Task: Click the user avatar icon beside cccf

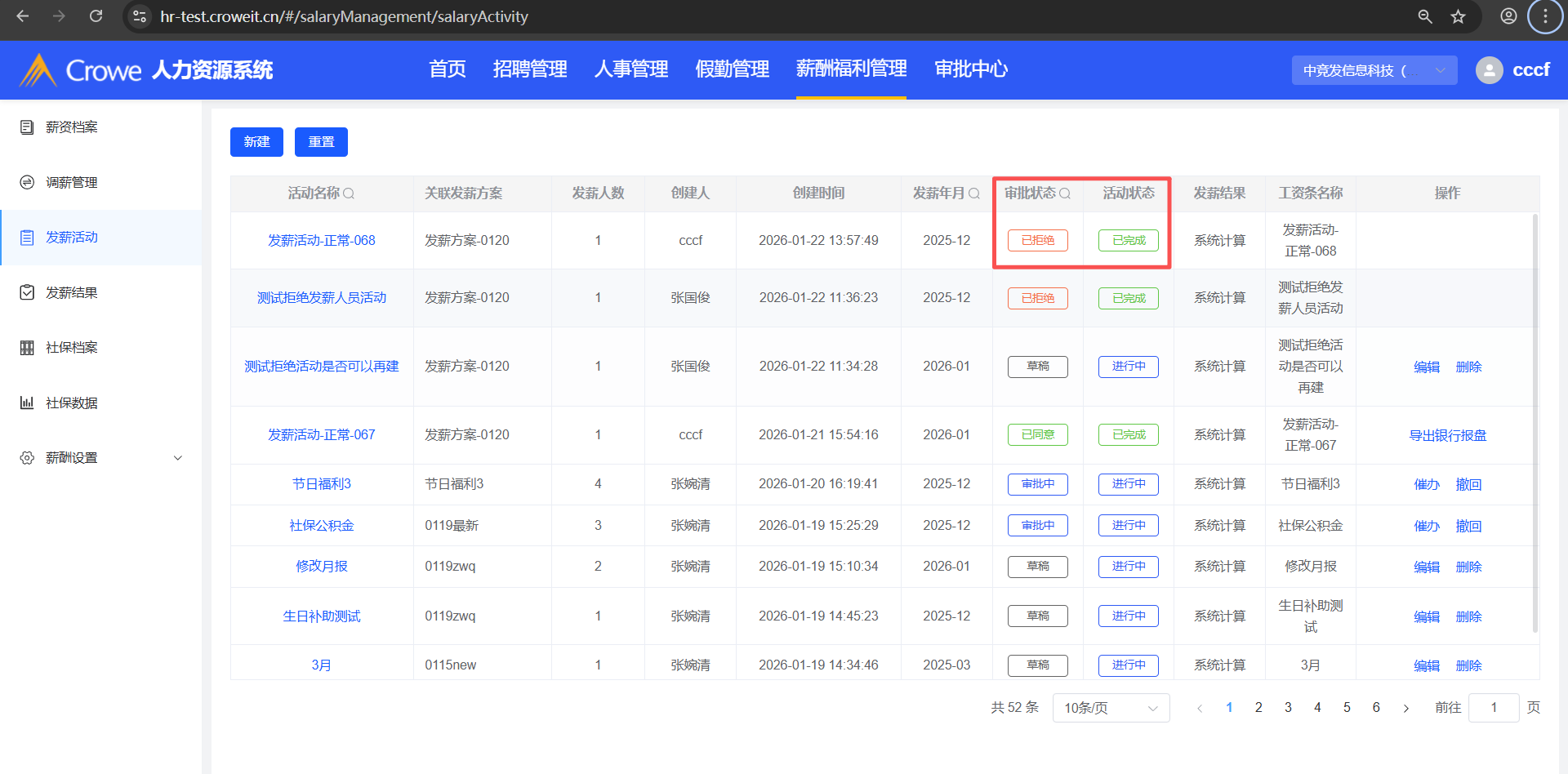Action: tap(1489, 70)
